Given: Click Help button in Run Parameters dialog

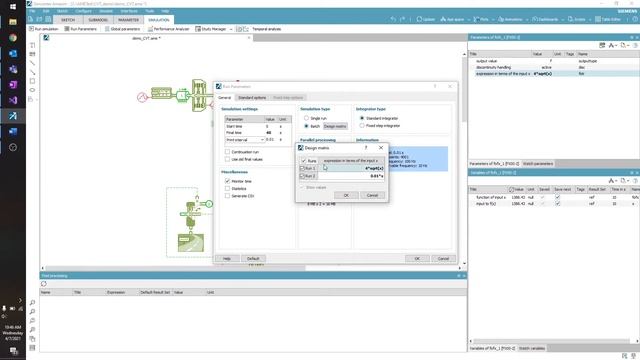Looking at the screenshot, I should pyautogui.click(x=227, y=258).
